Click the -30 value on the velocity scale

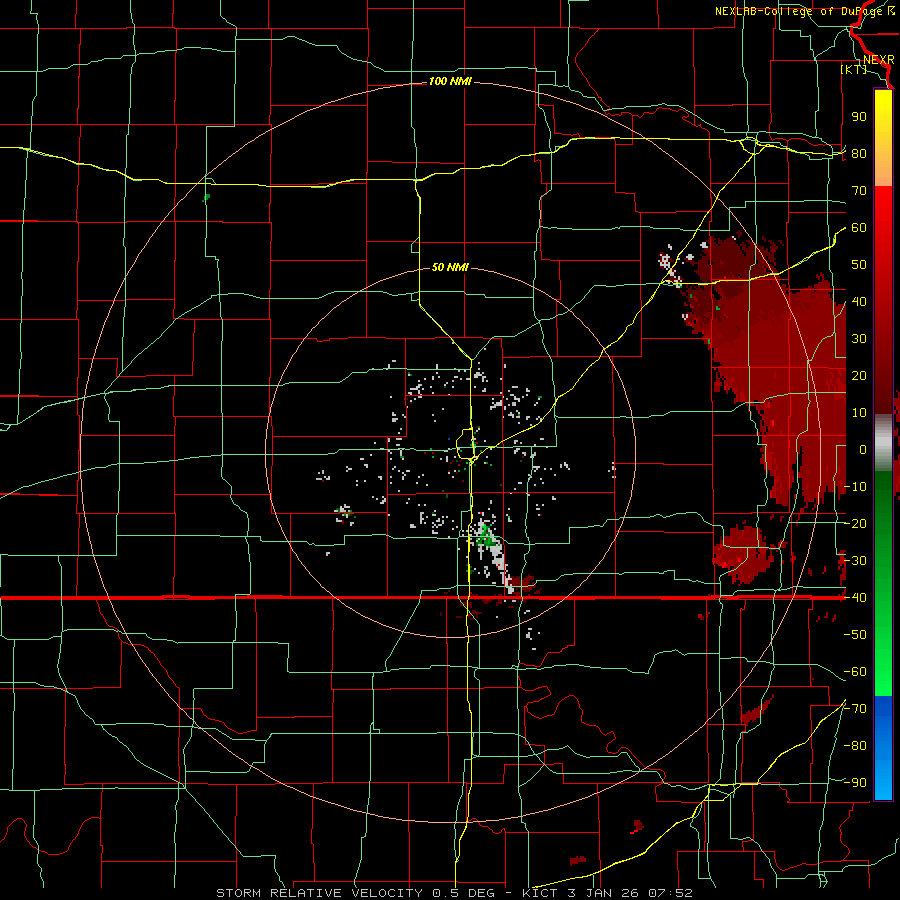click(x=855, y=561)
